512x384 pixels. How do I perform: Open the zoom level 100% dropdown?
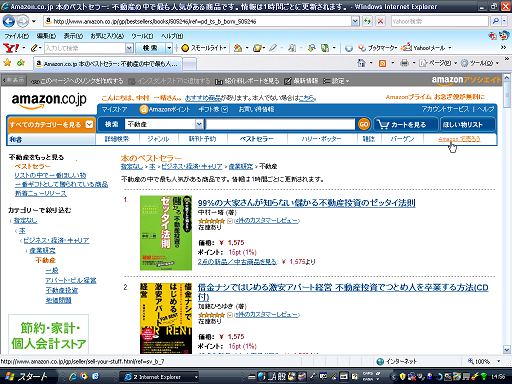tap(499, 361)
